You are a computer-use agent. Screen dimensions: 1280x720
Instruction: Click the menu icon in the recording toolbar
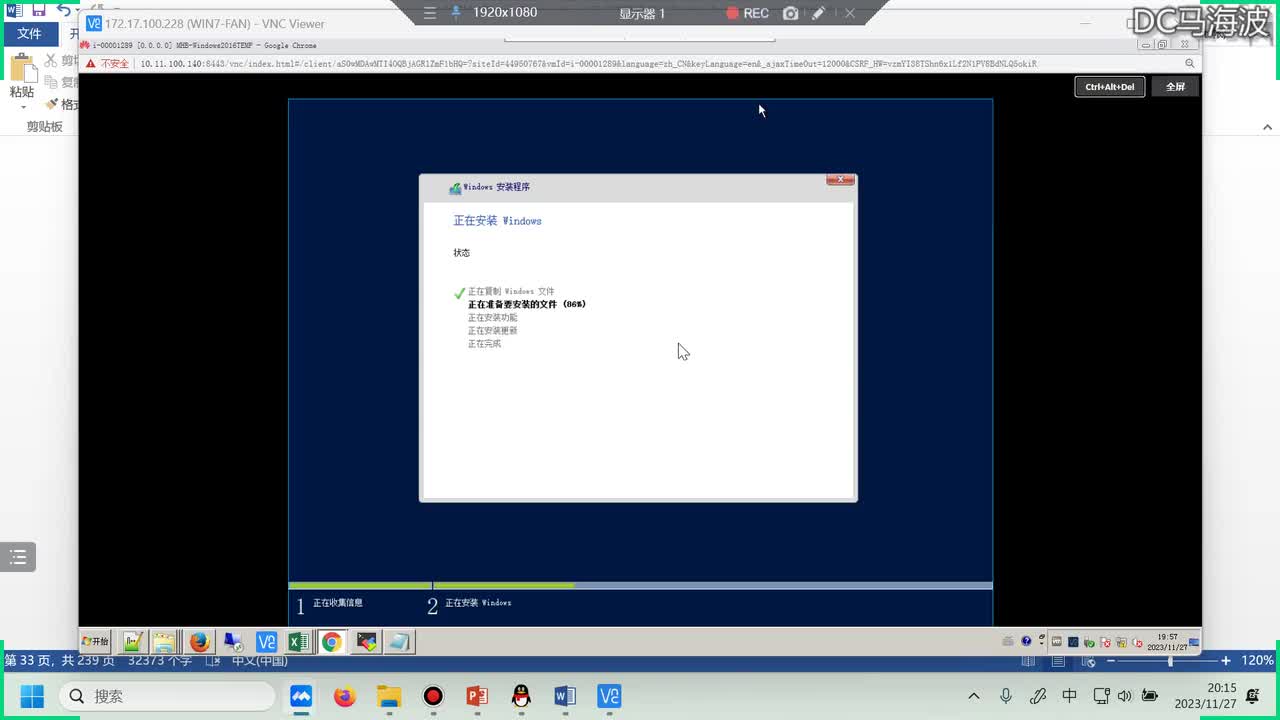[x=430, y=13]
